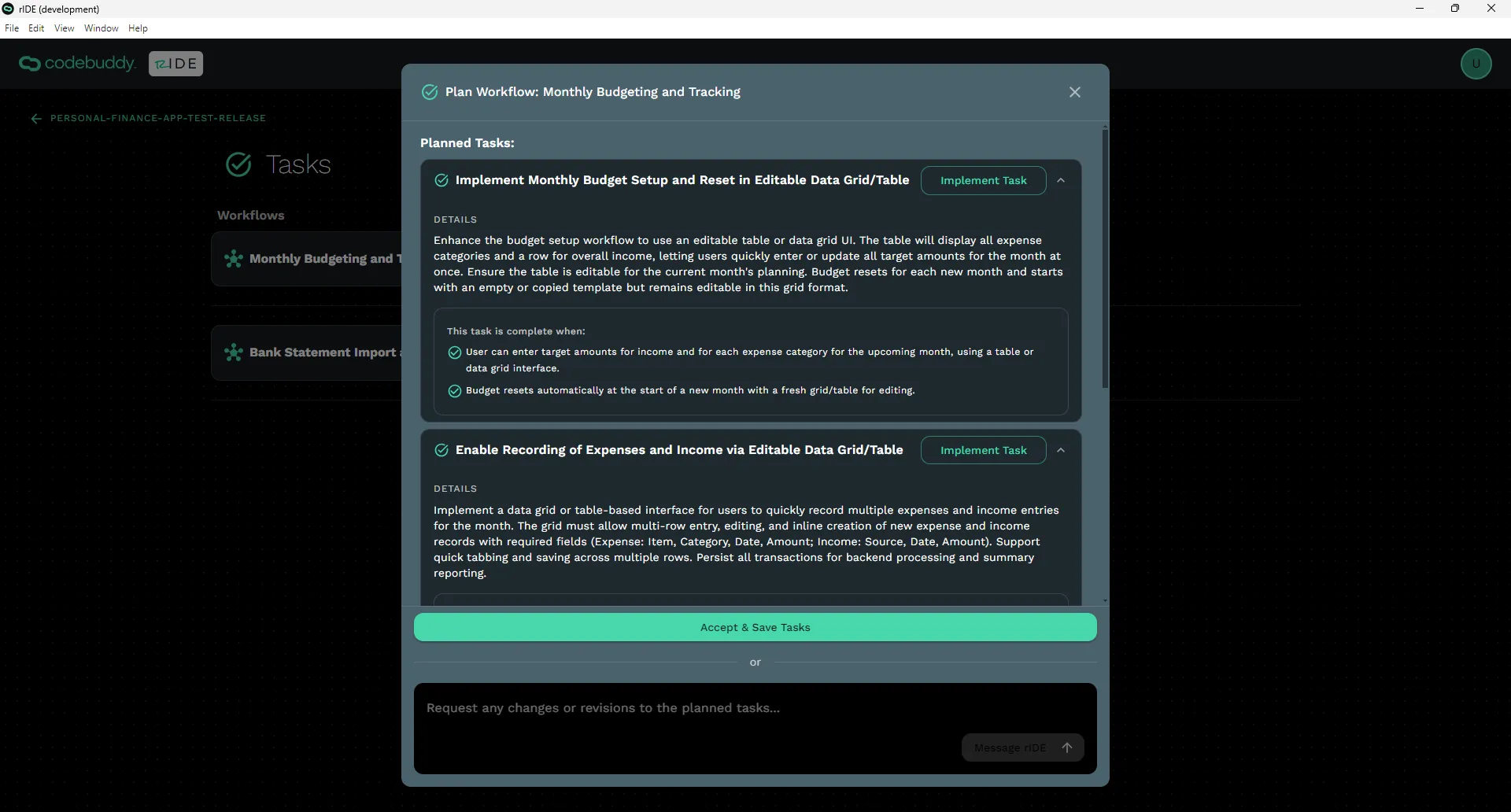The height and width of the screenshot is (812, 1511).
Task: Click 'This task is complete when:' text
Action: (516, 331)
